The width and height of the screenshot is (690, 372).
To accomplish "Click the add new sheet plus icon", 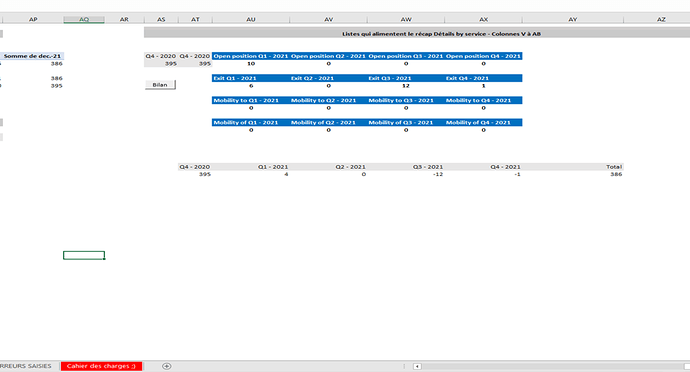I will (x=166, y=366).
